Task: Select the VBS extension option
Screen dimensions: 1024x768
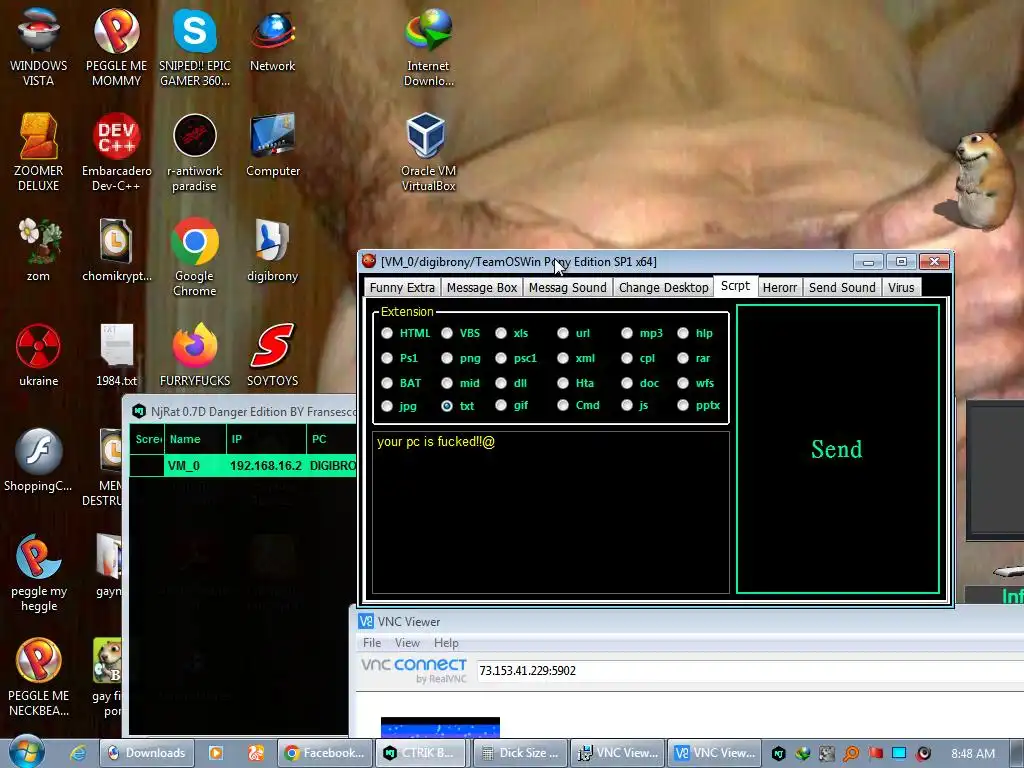Action: pyautogui.click(x=447, y=333)
